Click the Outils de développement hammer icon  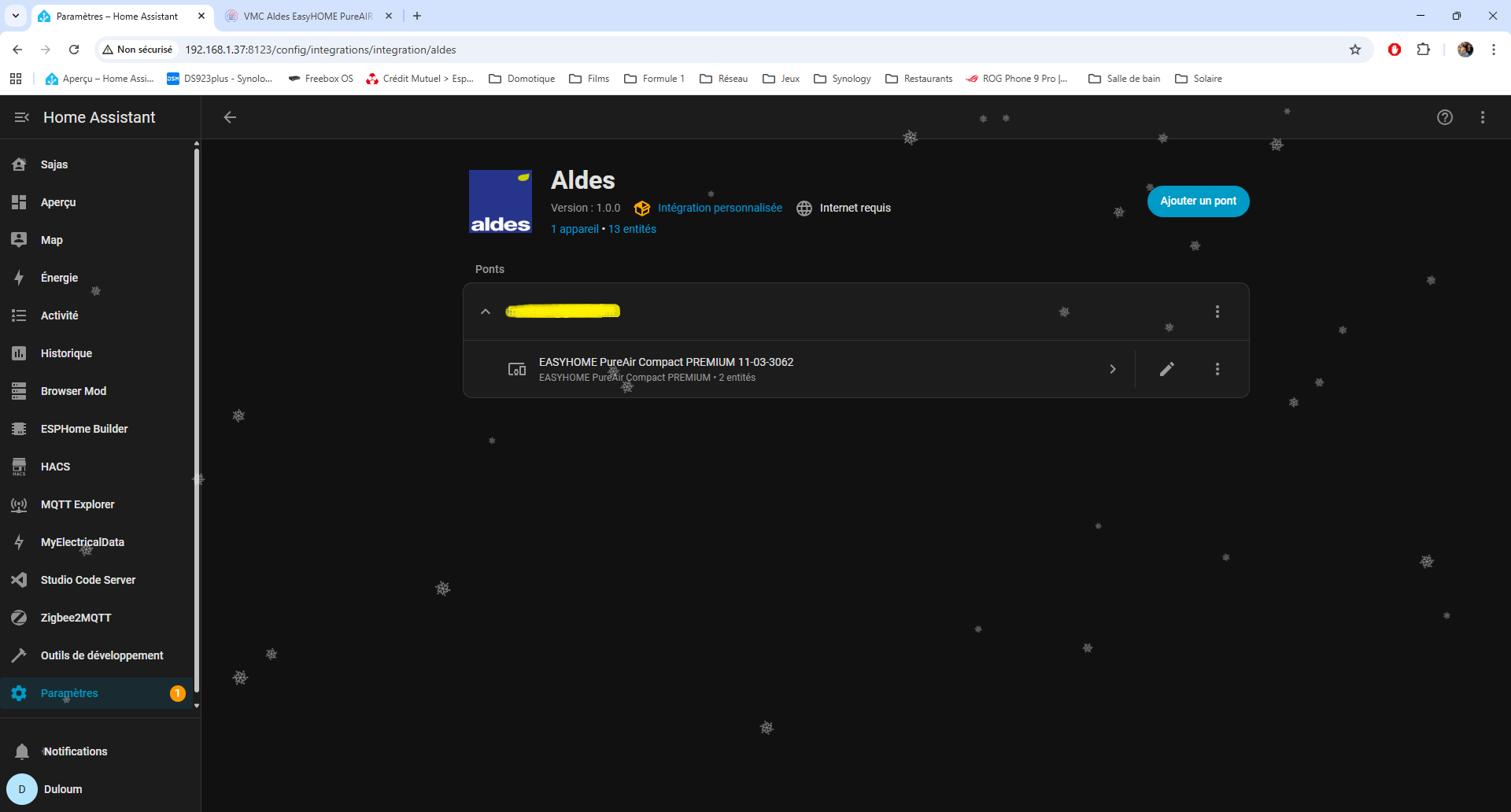pos(19,655)
